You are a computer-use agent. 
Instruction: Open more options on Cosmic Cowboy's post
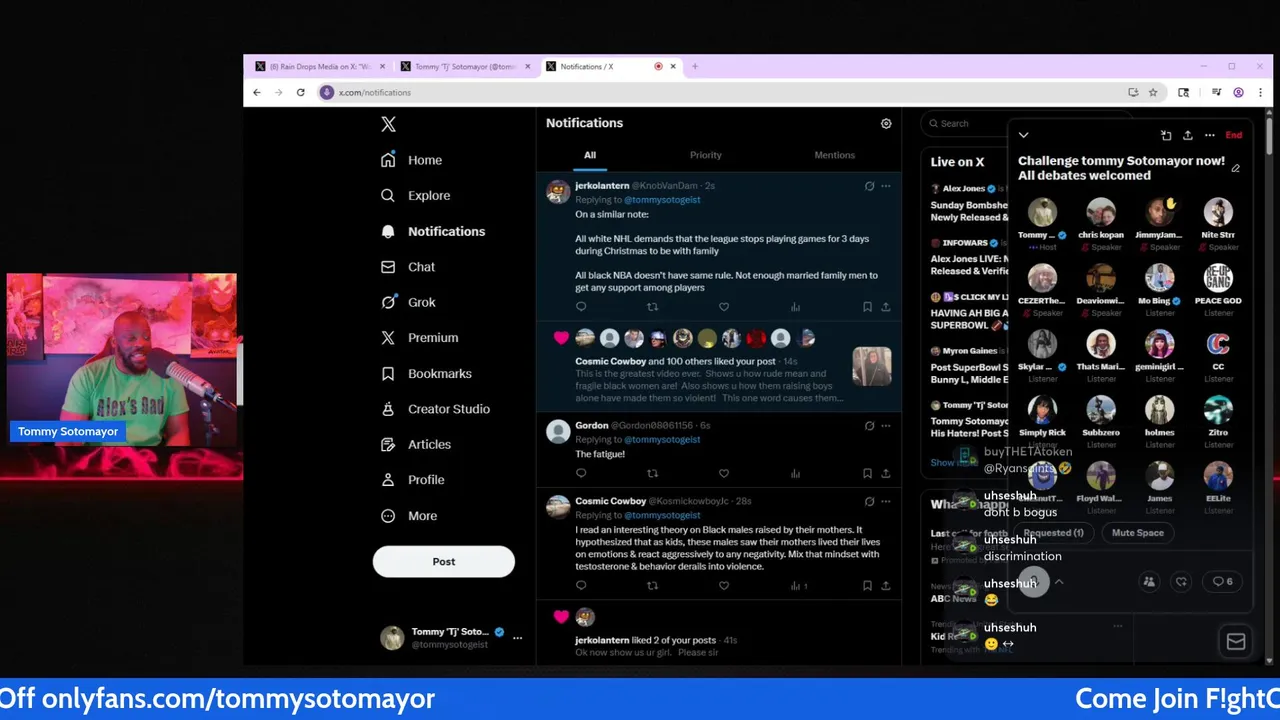coord(886,501)
